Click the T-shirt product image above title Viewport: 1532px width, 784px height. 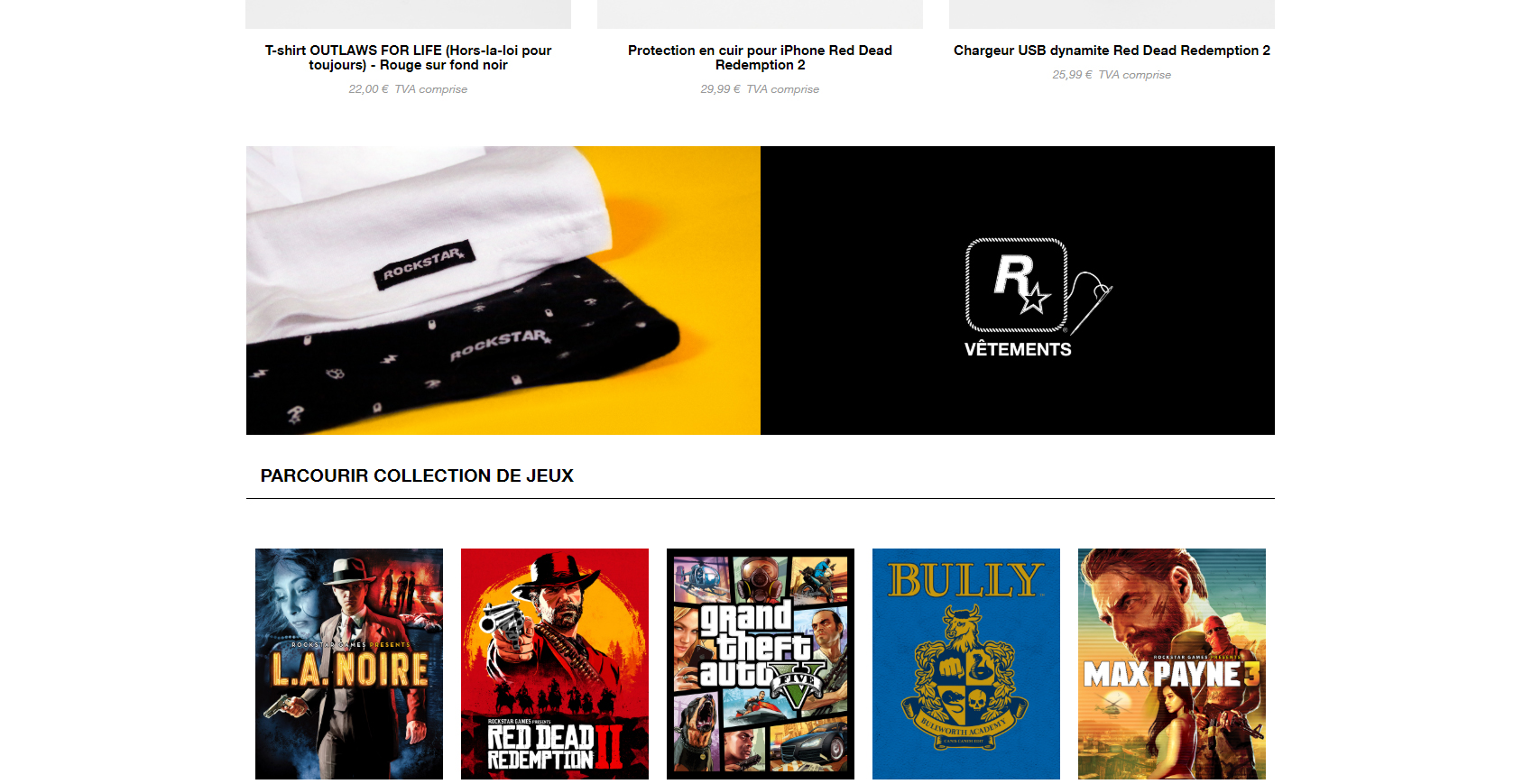pyautogui.click(x=408, y=14)
